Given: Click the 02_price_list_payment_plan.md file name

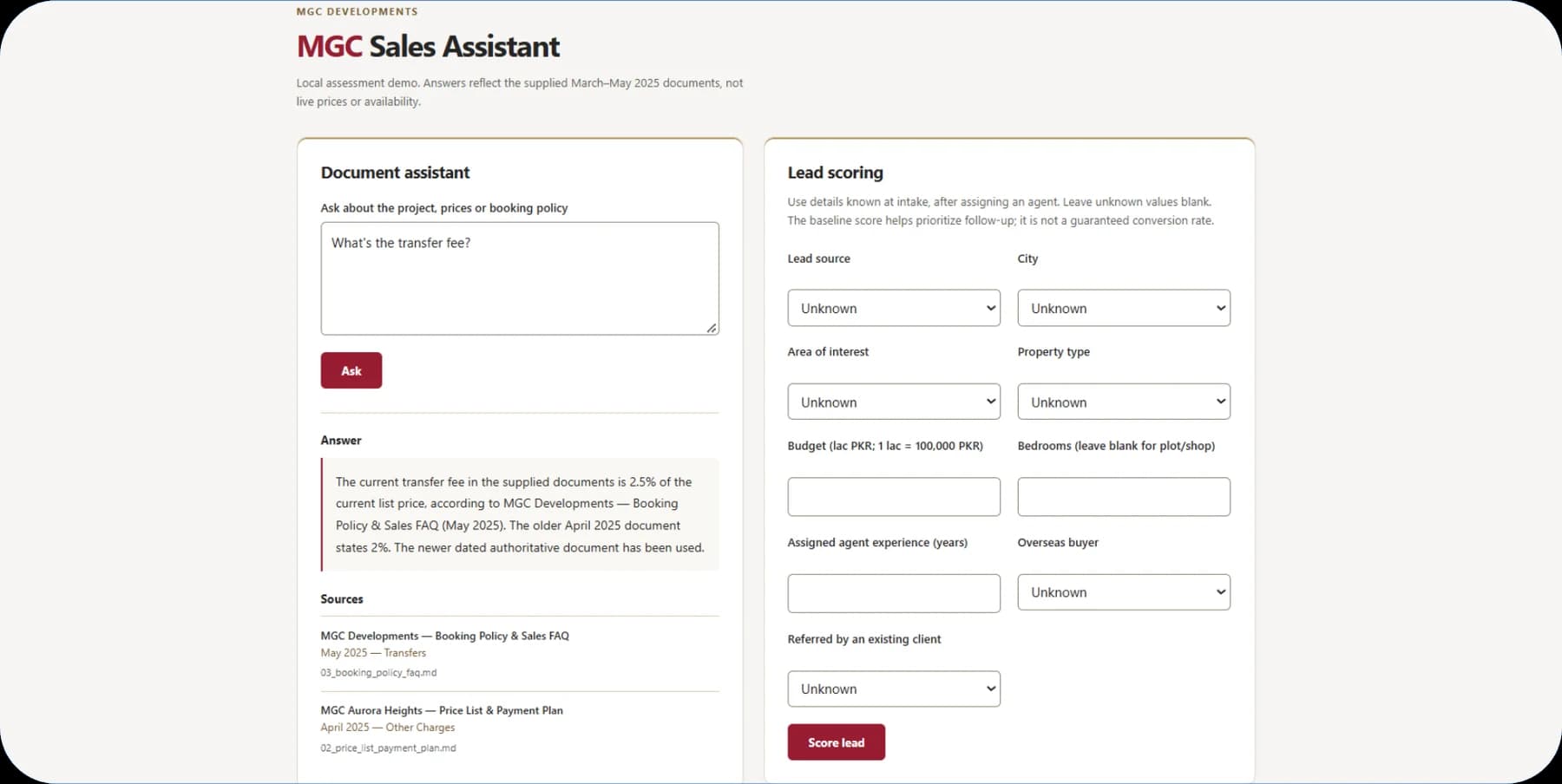Looking at the screenshot, I should (x=388, y=748).
